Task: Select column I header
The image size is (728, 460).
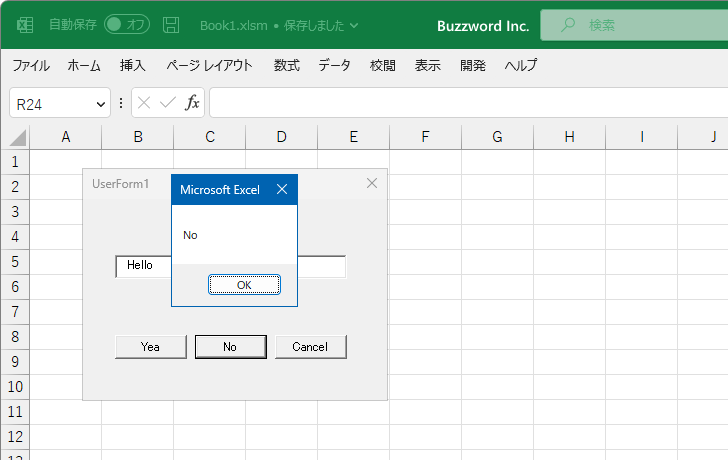Action: [x=642, y=137]
